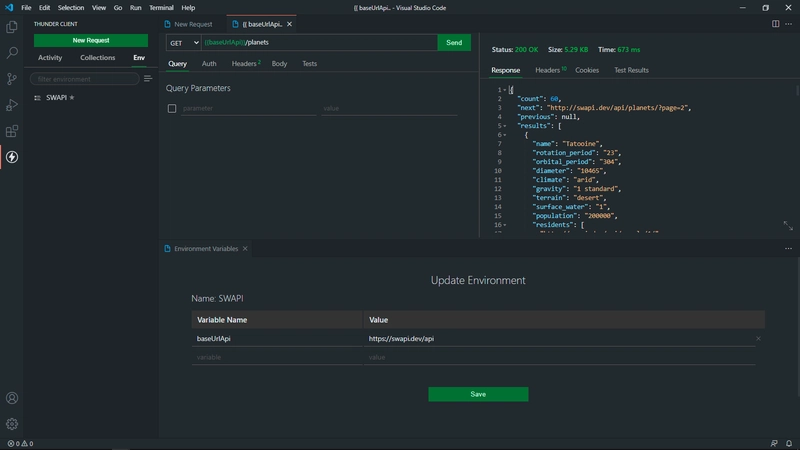Open the View menu

coord(99,8)
